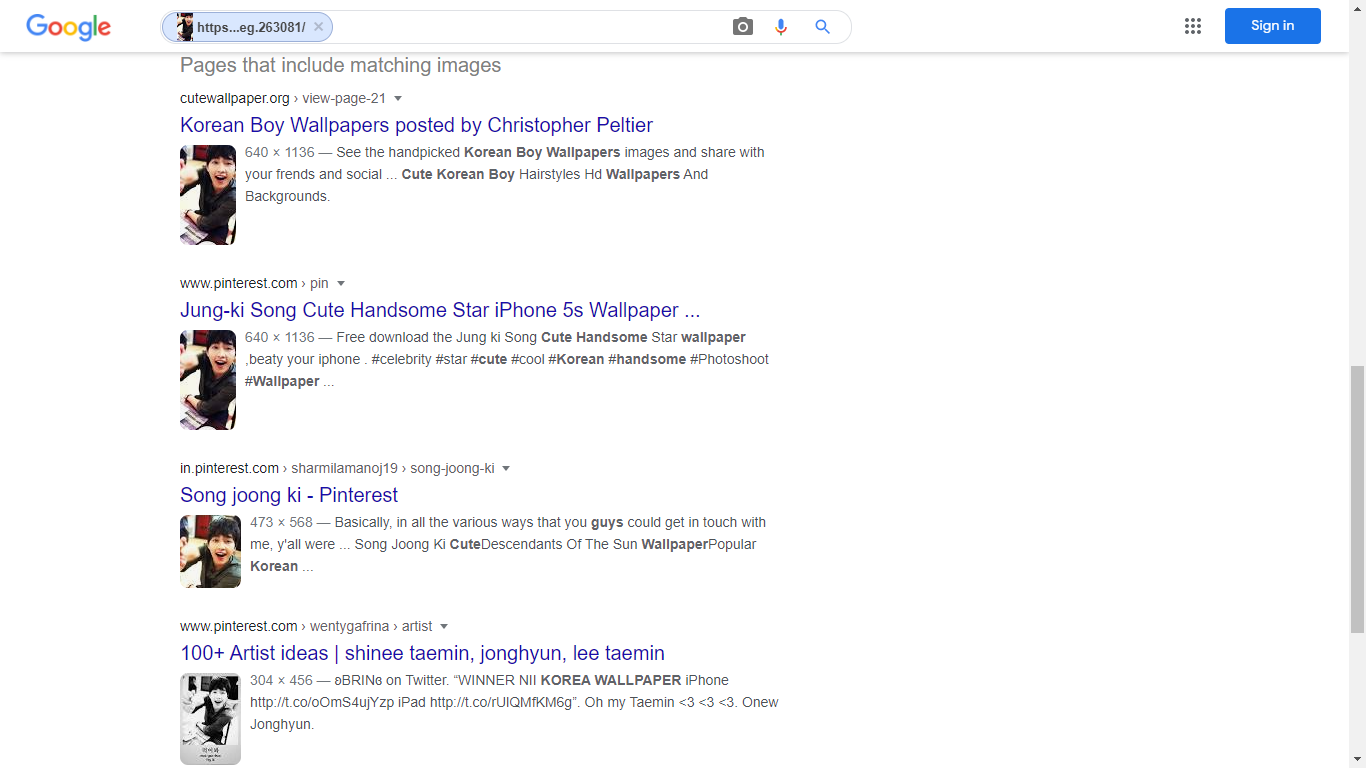Viewport: 1366px width, 768px height.
Task: Click www.pinterest.com › wentygafrina › artist breadcrumb
Action: click(306, 626)
